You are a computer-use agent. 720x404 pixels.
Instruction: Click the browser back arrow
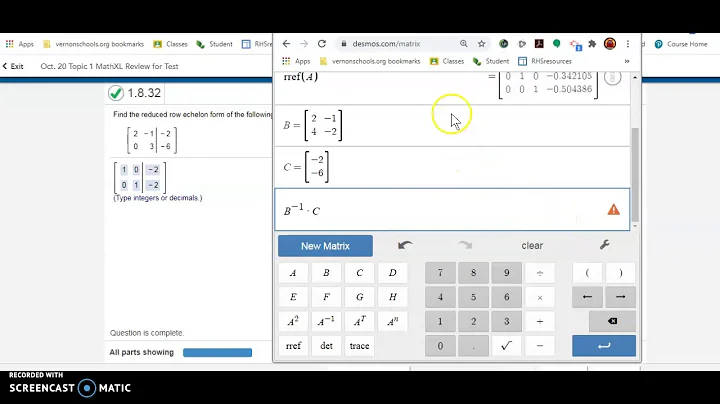[287, 44]
